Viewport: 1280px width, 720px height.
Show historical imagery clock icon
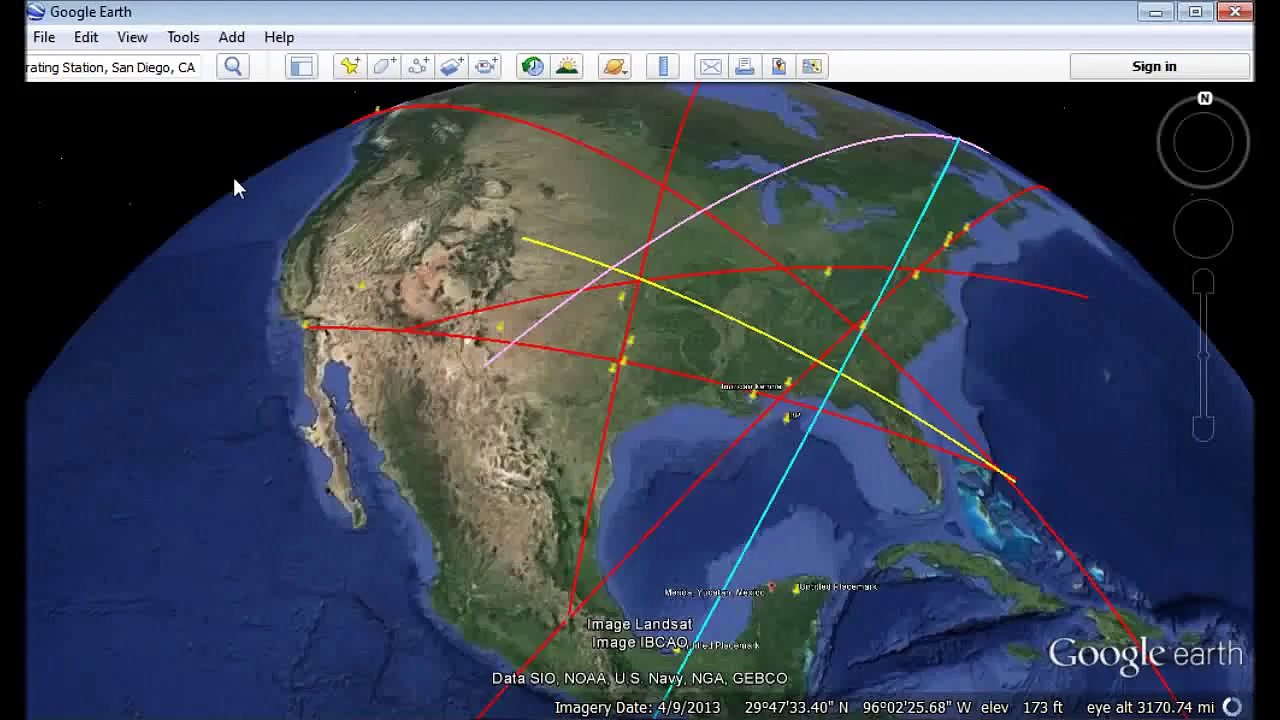pos(532,67)
